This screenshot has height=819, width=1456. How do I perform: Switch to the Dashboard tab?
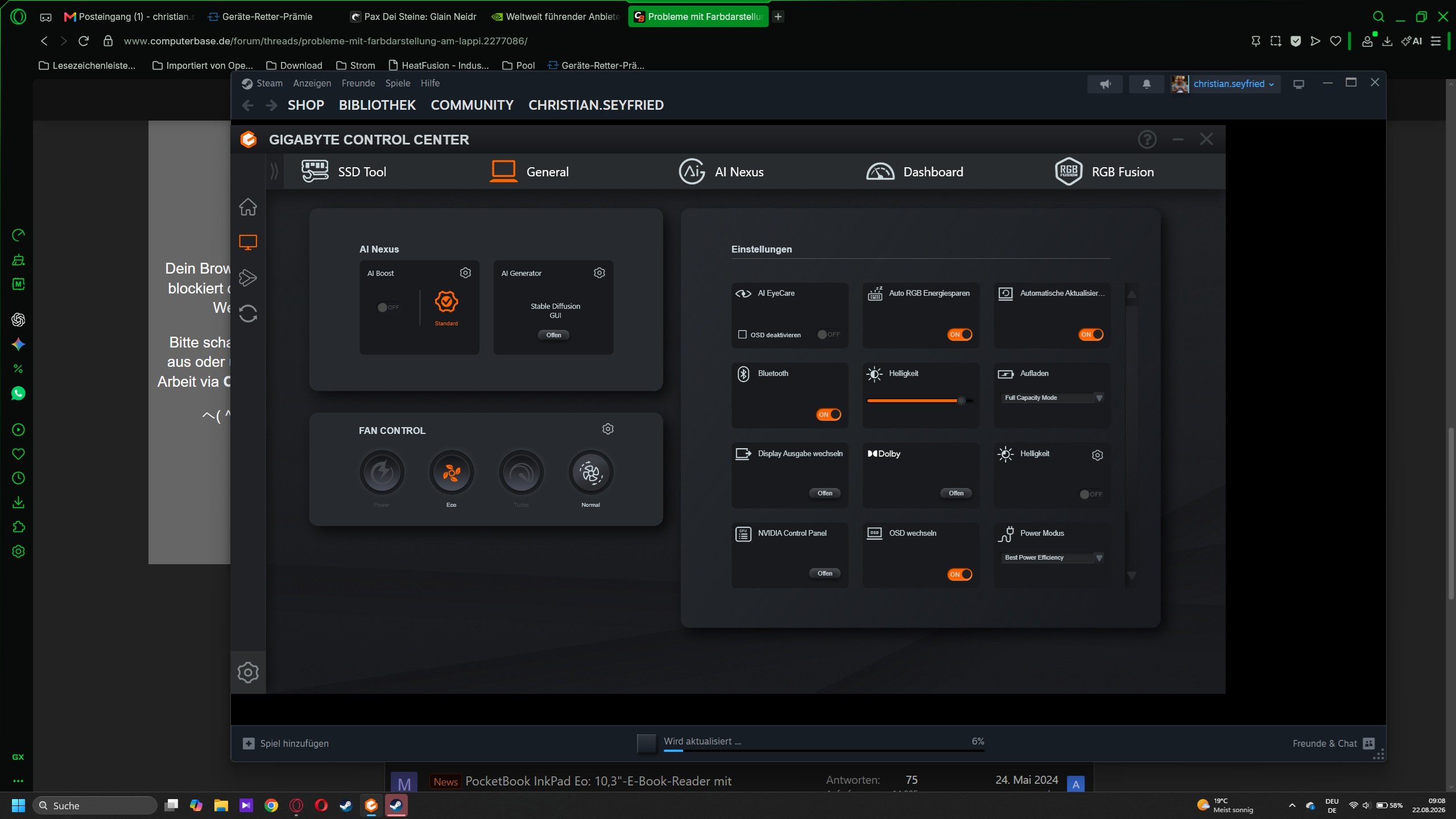915,172
